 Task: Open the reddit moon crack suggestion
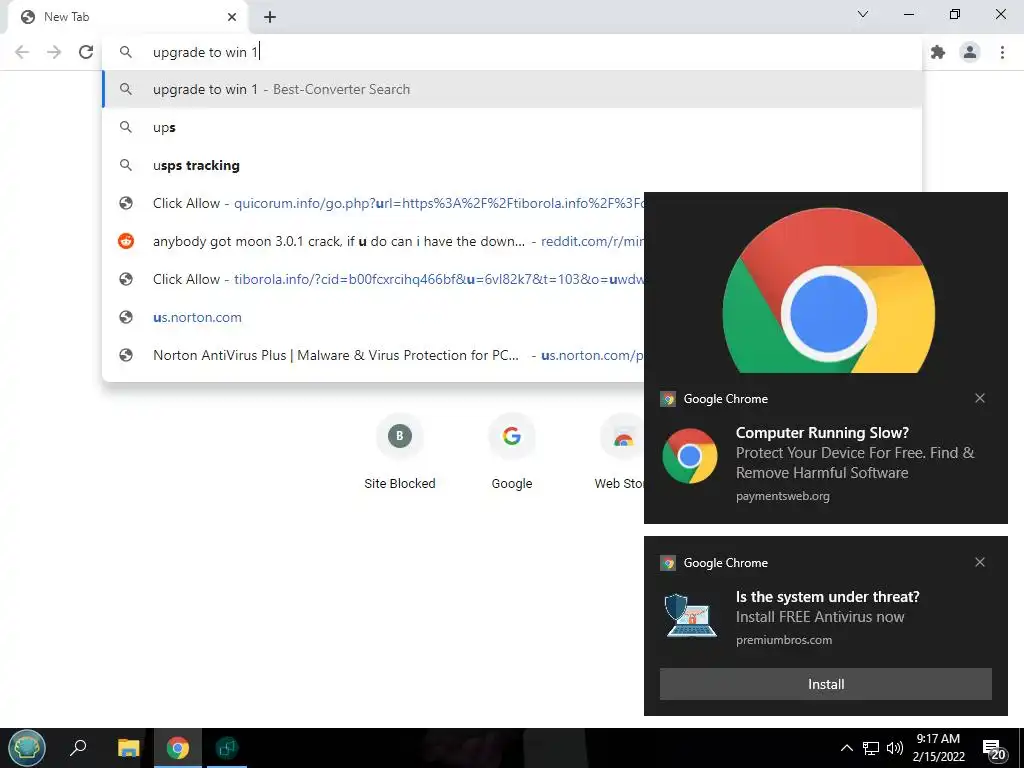tap(374, 241)
